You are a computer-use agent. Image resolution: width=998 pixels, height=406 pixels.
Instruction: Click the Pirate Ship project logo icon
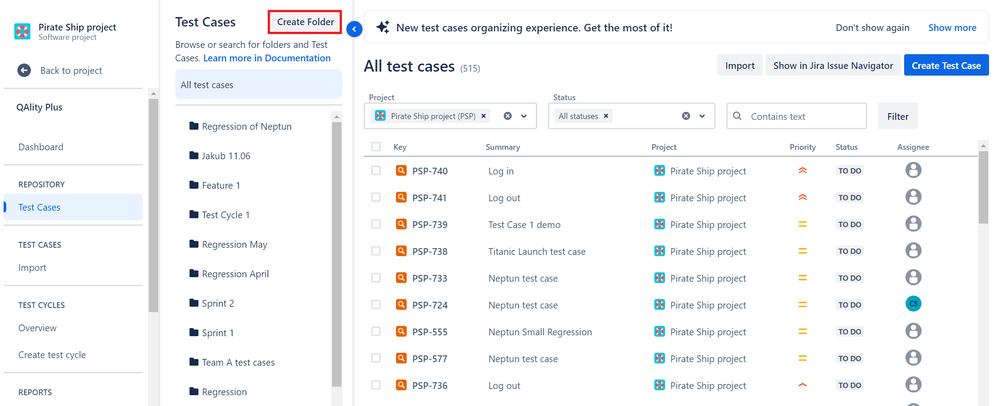point(22,31)
